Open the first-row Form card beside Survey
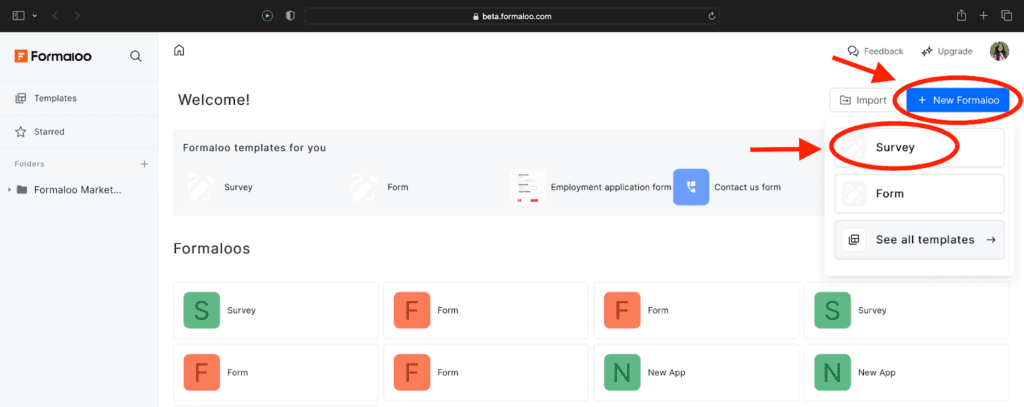This screenshot has height=407, width=1024. 486,310
